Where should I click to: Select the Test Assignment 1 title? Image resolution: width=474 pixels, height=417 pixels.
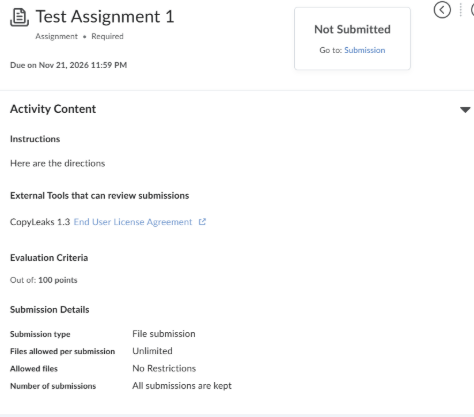pos(105,17)
